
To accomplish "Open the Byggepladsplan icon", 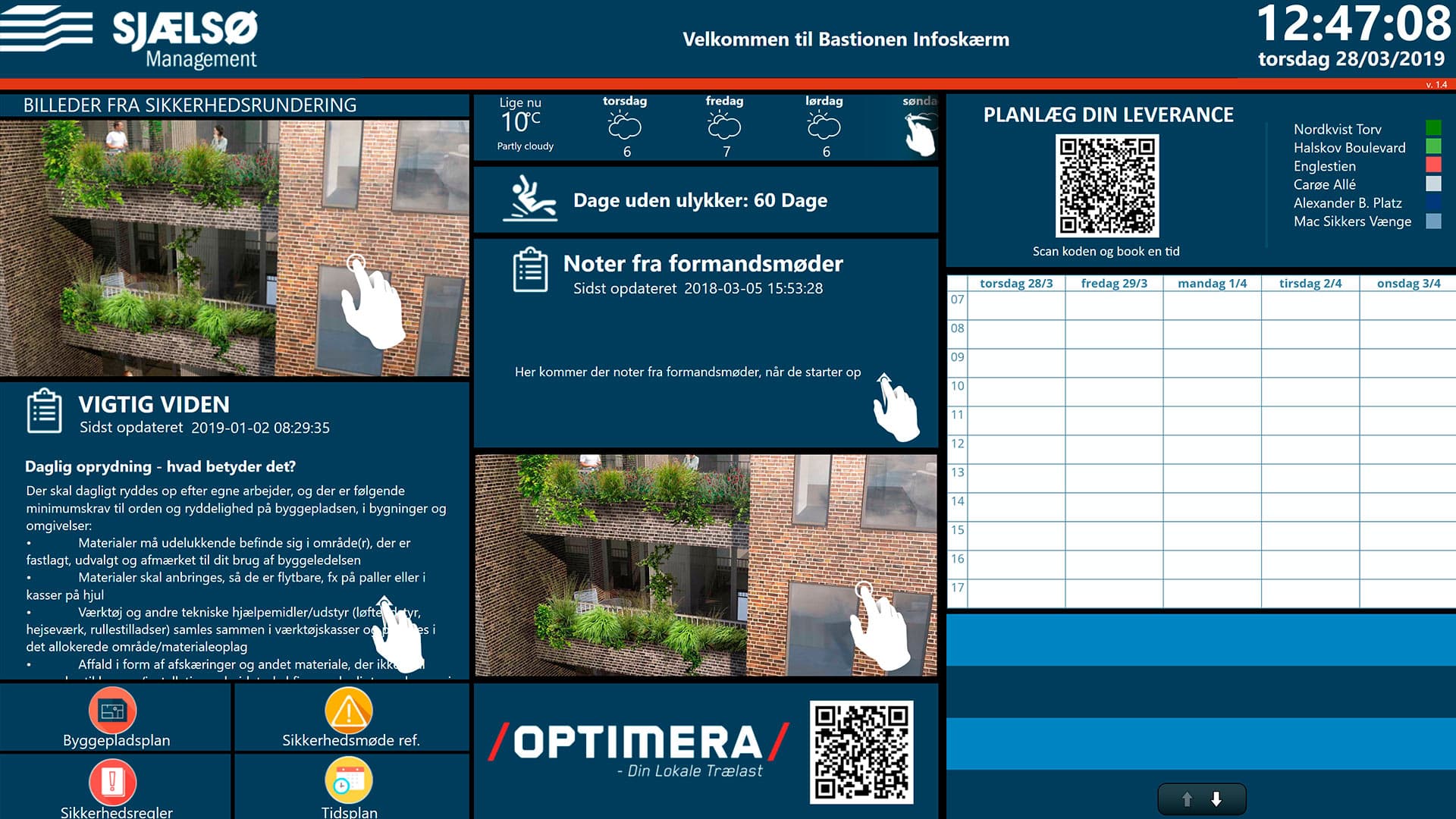I will tap(112, 710).
